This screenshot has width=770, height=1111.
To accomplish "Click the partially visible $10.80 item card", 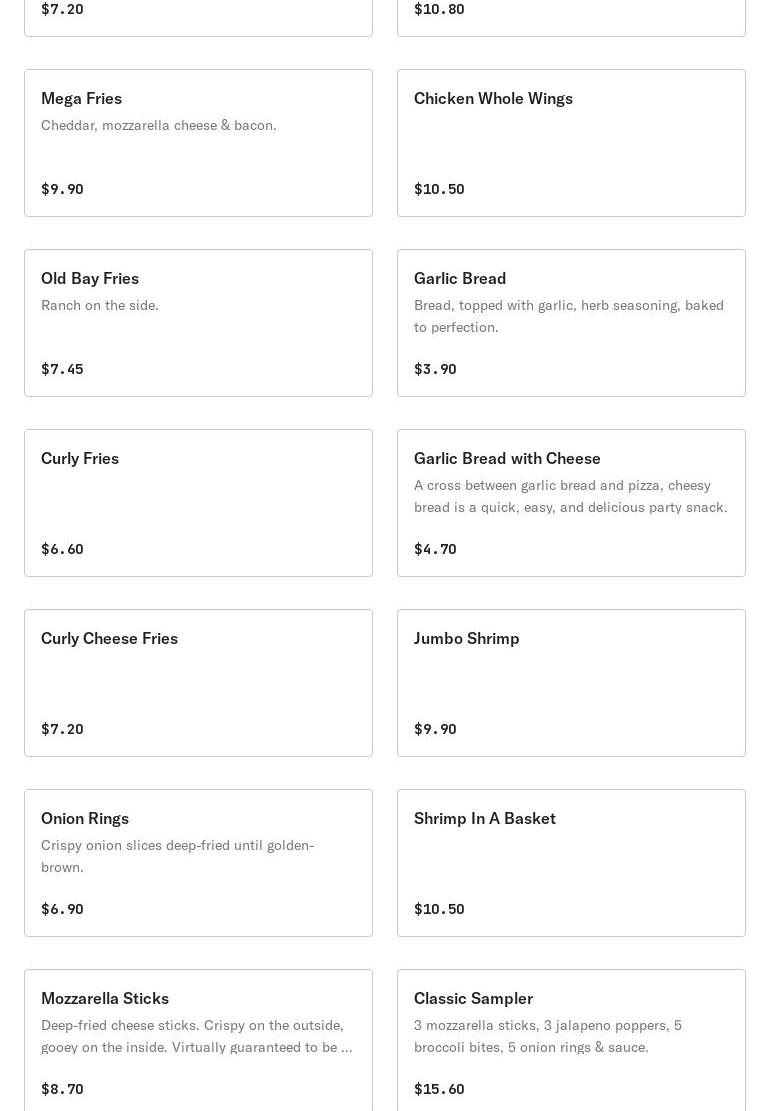I will point(571,17).
